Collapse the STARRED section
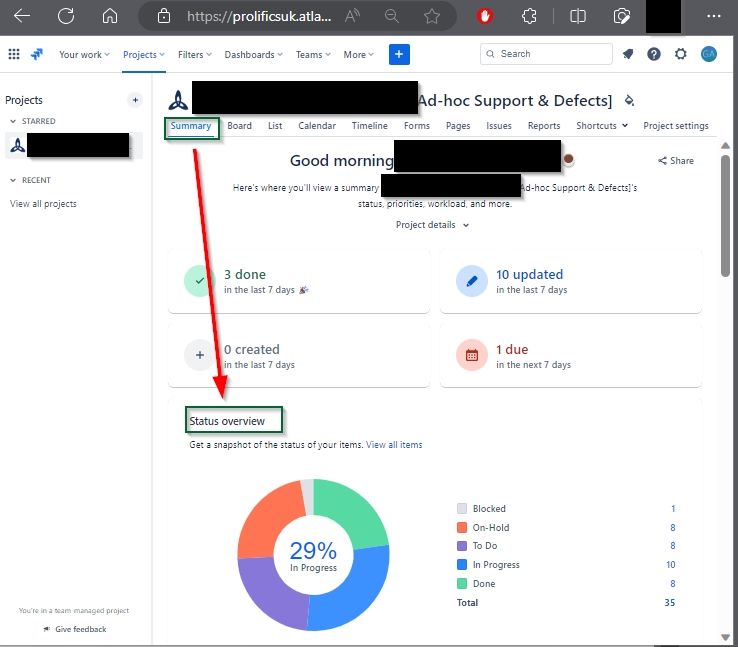 pyautogui.click(x=13, y=121)
